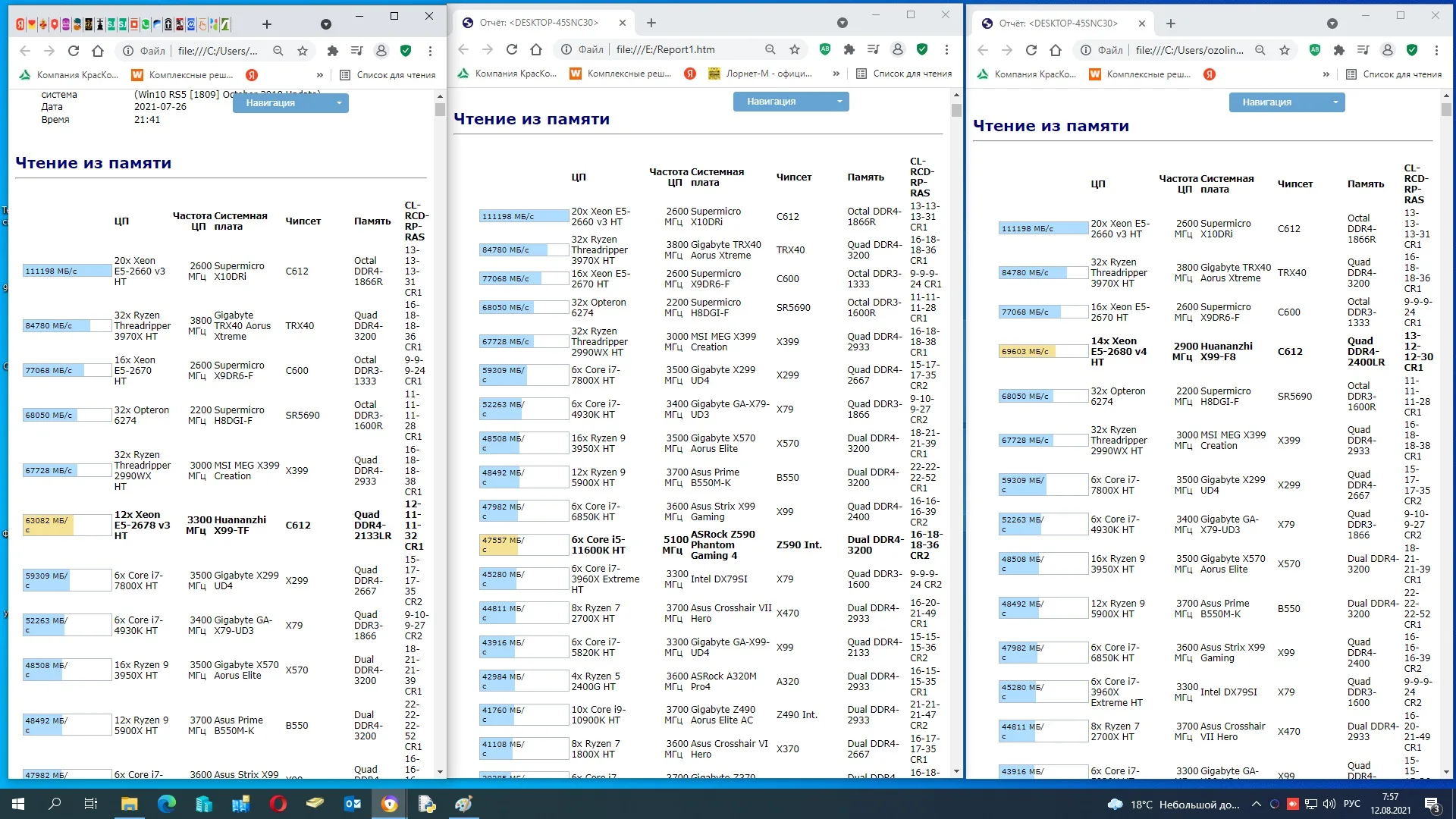Viewport: 1456px width, 819px height.
Task: Open Windows taskbar search
Action: tap(55, 804)
